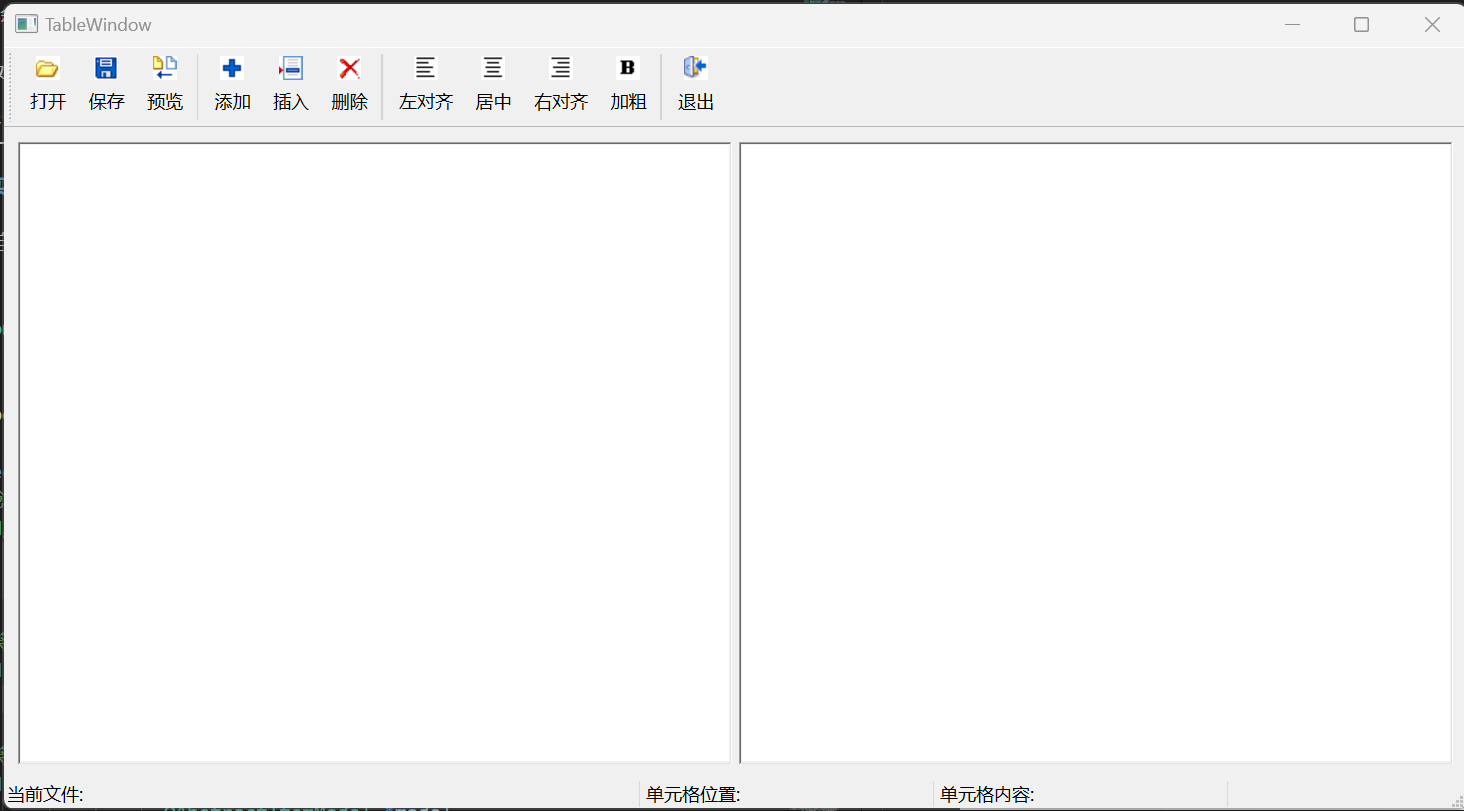Apply 右对齐 right alignment
1464x811 pixels.
click(561, 69)
